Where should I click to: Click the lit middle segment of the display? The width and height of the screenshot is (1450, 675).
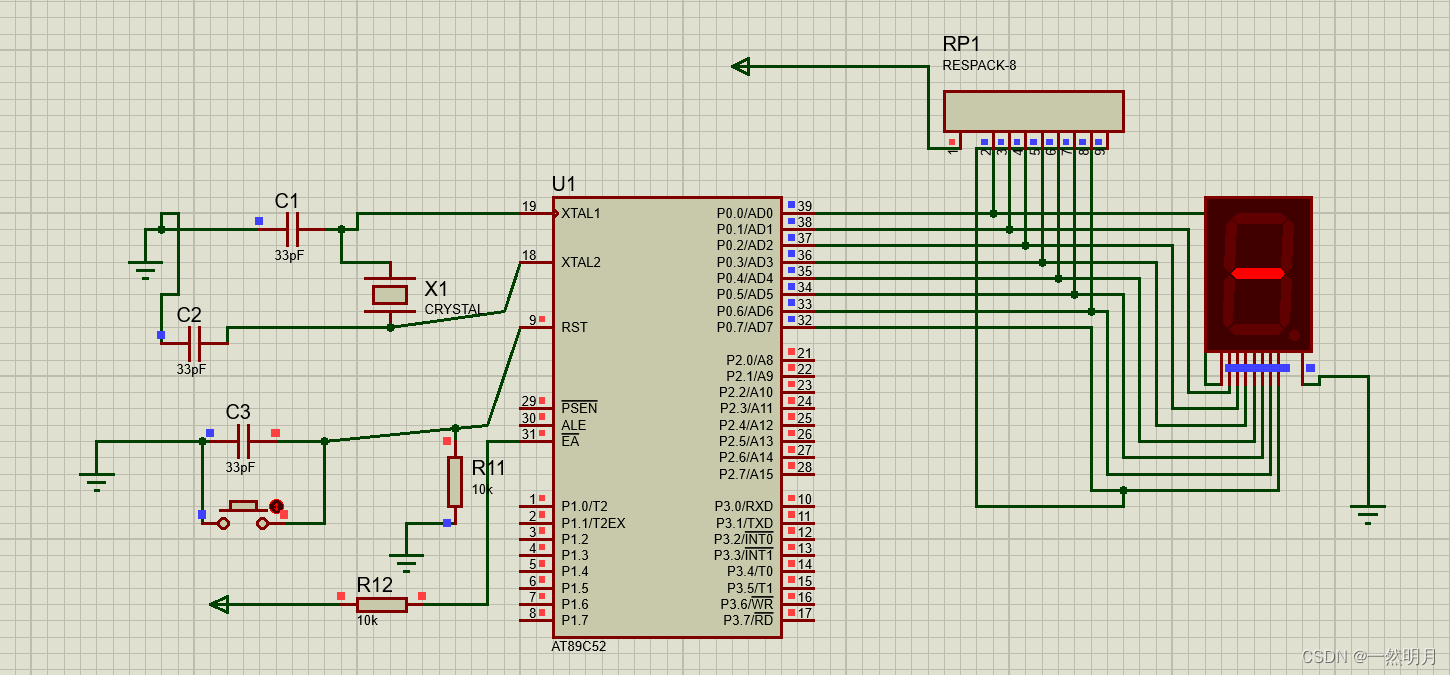tap(1258, 273)
